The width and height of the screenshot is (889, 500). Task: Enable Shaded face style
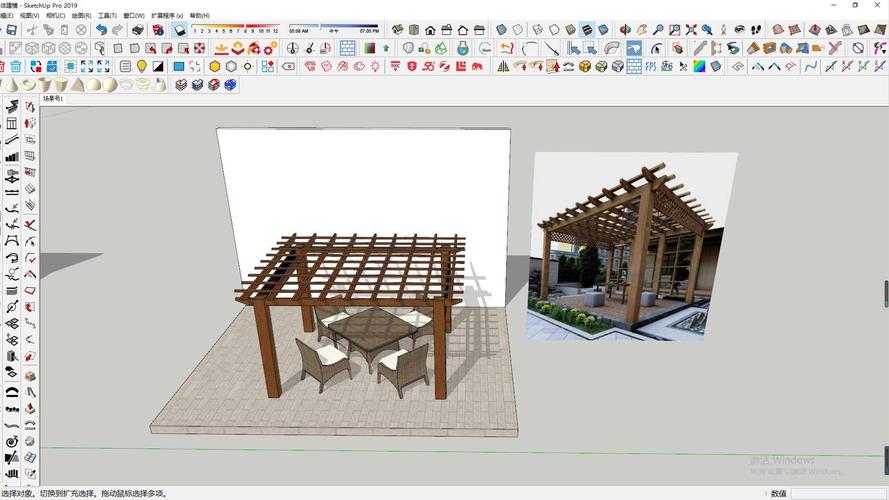pyautogui.click(x=570, y=29)
